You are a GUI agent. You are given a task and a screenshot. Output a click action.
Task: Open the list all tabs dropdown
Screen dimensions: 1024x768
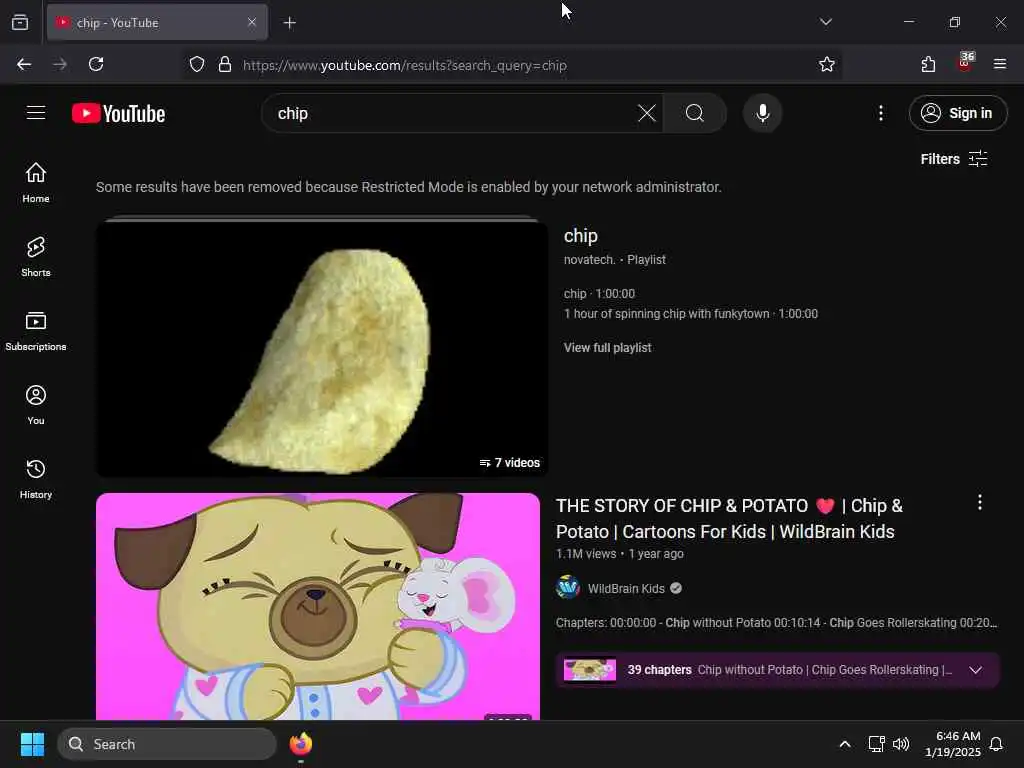[x=825, y=22]
